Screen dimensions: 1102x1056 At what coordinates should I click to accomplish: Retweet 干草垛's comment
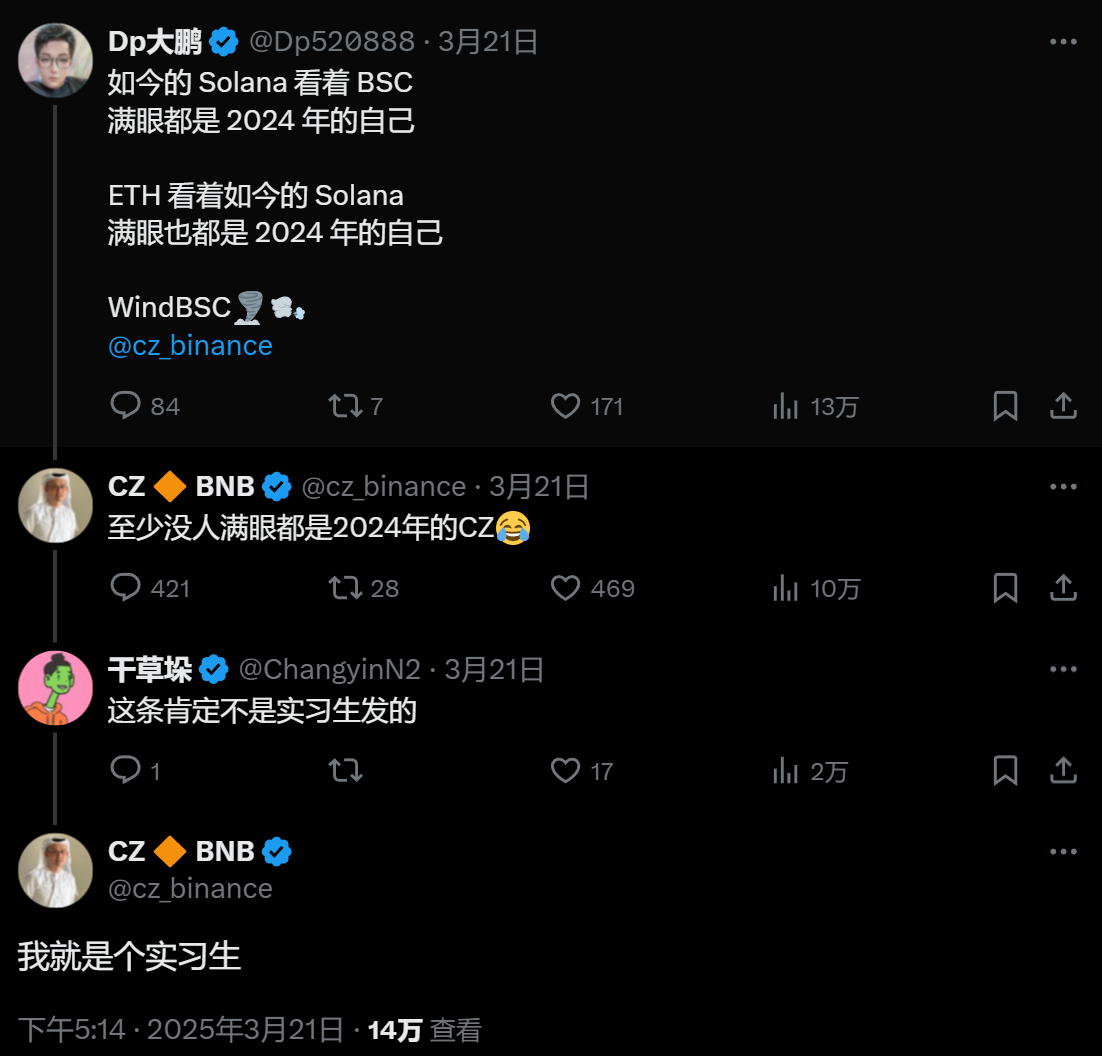[346, 770]
